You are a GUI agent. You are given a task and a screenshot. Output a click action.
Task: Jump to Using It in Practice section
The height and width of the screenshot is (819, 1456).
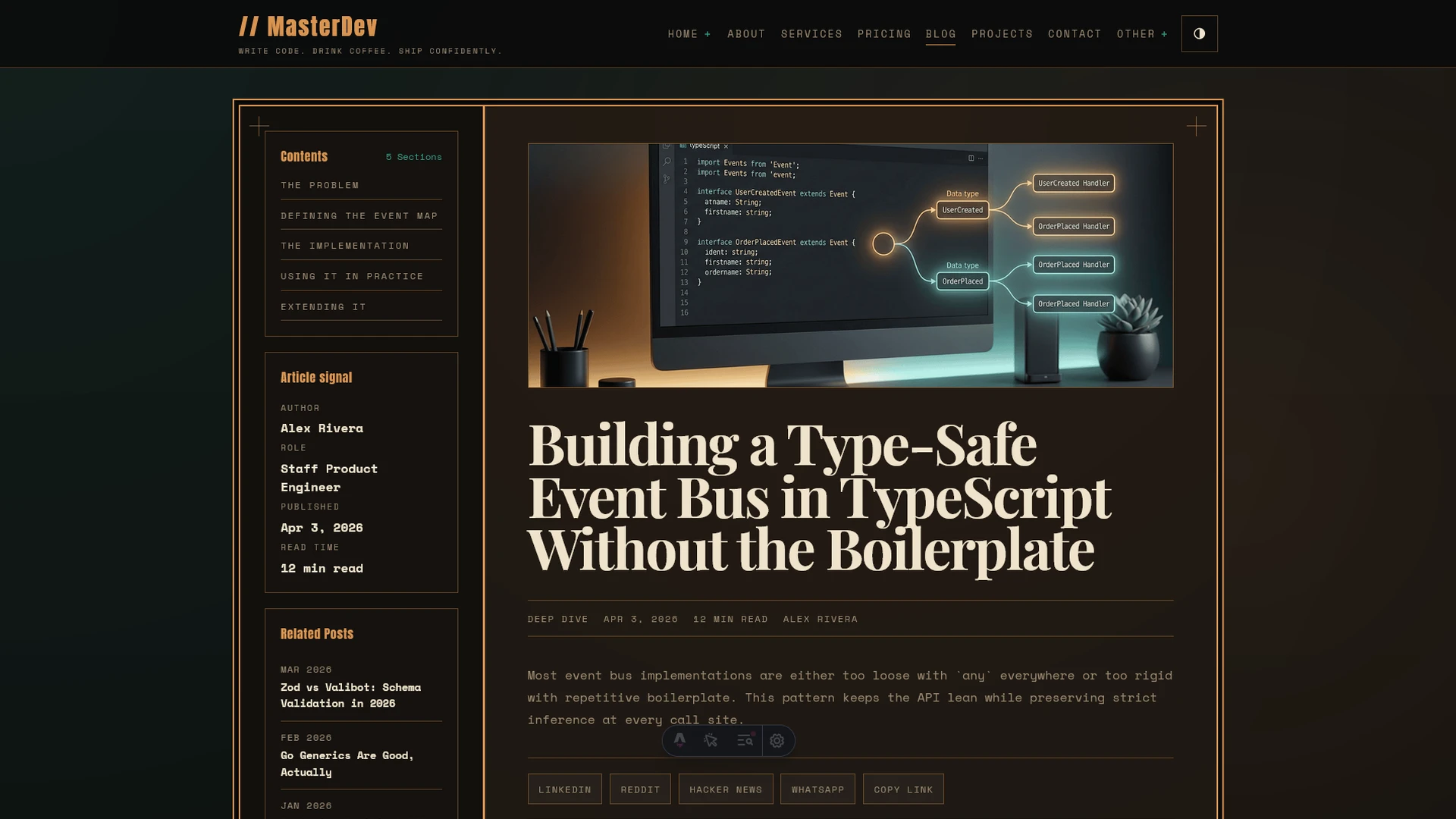click(x=361, y=277)
